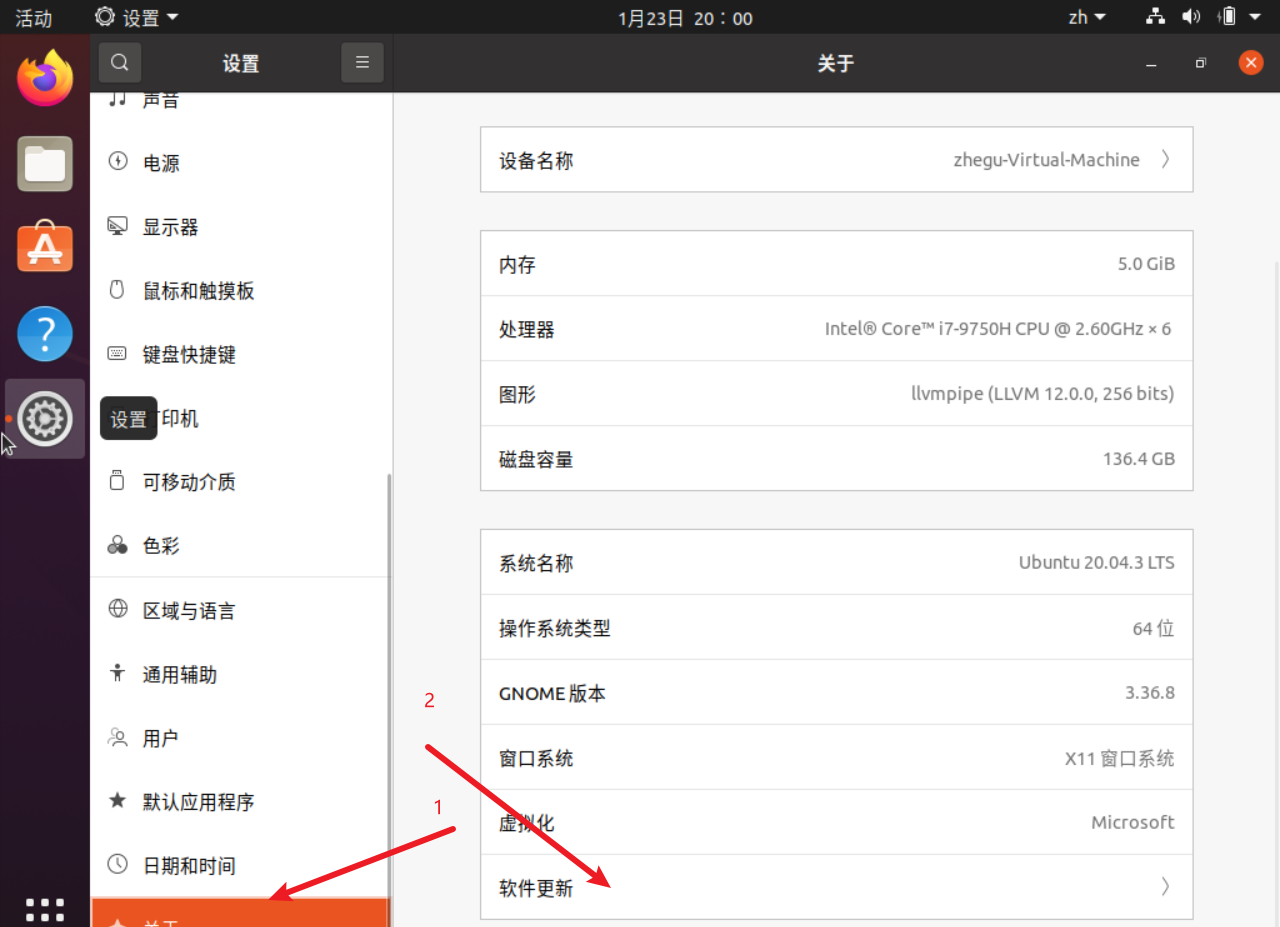Select 色彩 in settings sidebar
The height and width of the screenshot is (927, 1280).
[x=240, y=545]
